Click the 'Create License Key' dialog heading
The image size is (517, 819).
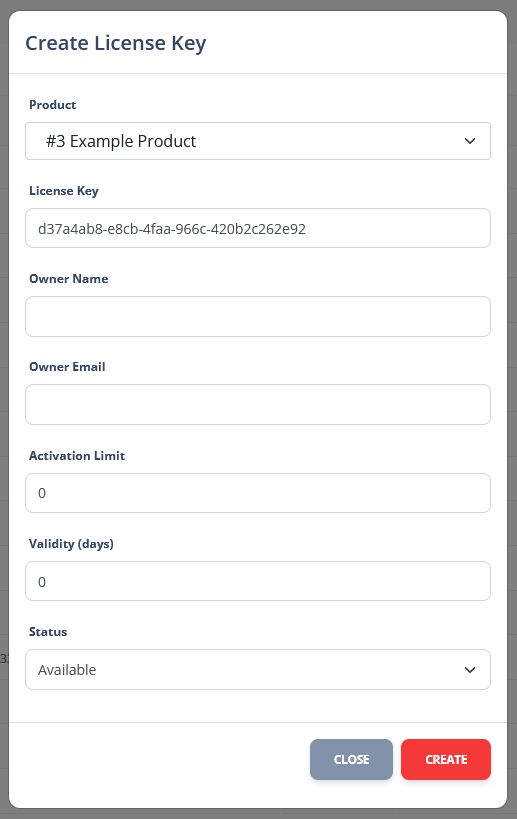[116, 43]
